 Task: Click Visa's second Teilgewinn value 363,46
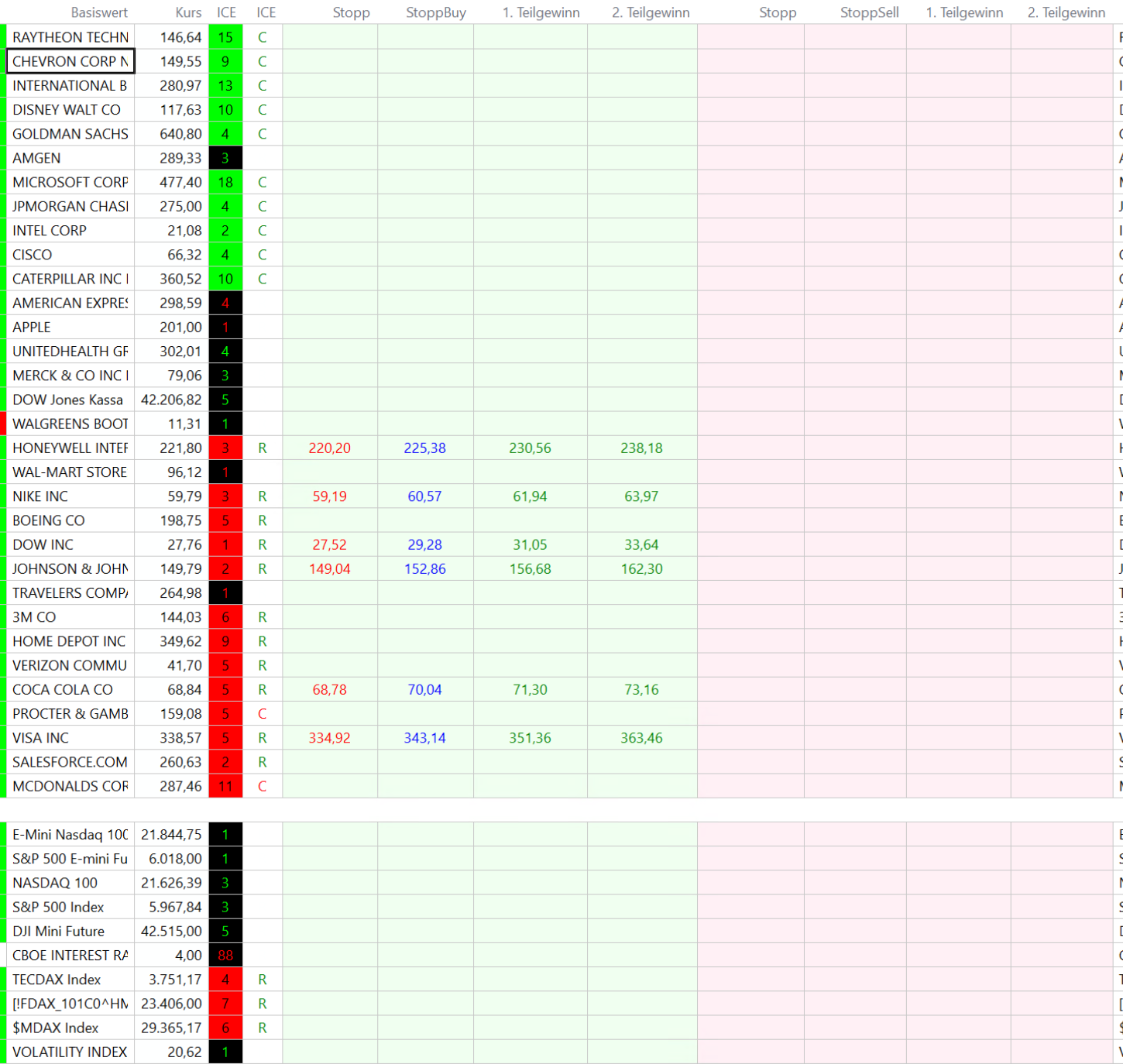[x=641, y=738]
